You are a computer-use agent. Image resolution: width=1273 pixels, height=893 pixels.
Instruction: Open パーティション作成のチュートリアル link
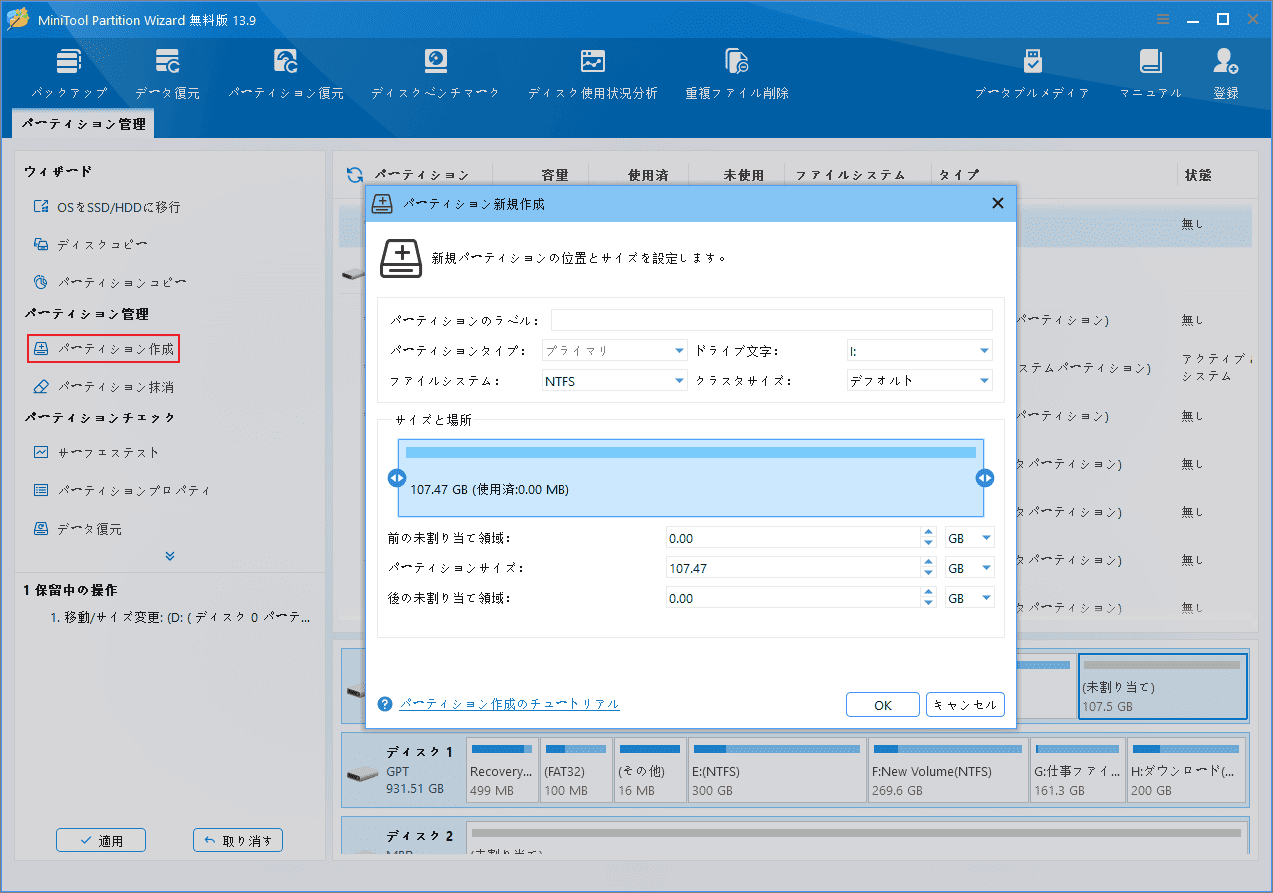(509, 704)
